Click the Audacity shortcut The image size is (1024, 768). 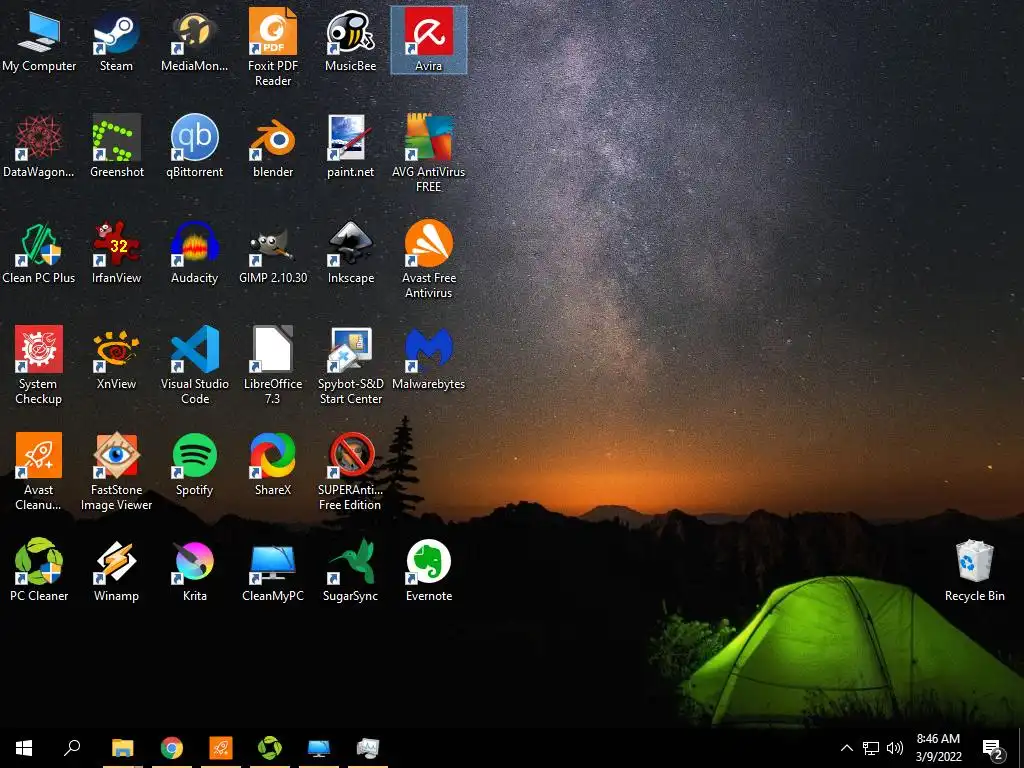click(195, 253)
